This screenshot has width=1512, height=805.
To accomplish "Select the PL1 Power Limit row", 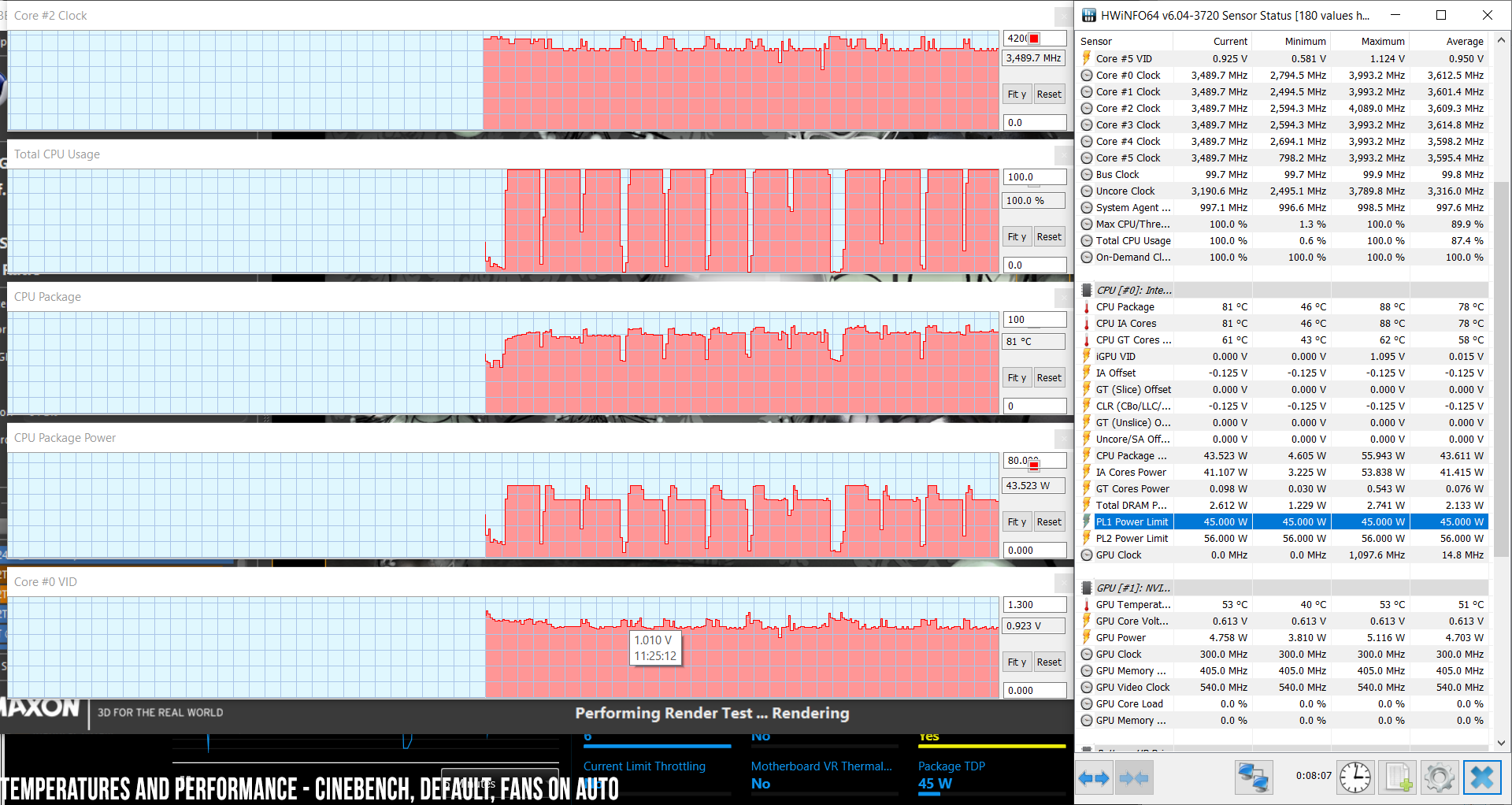I will click(1283, 521).
